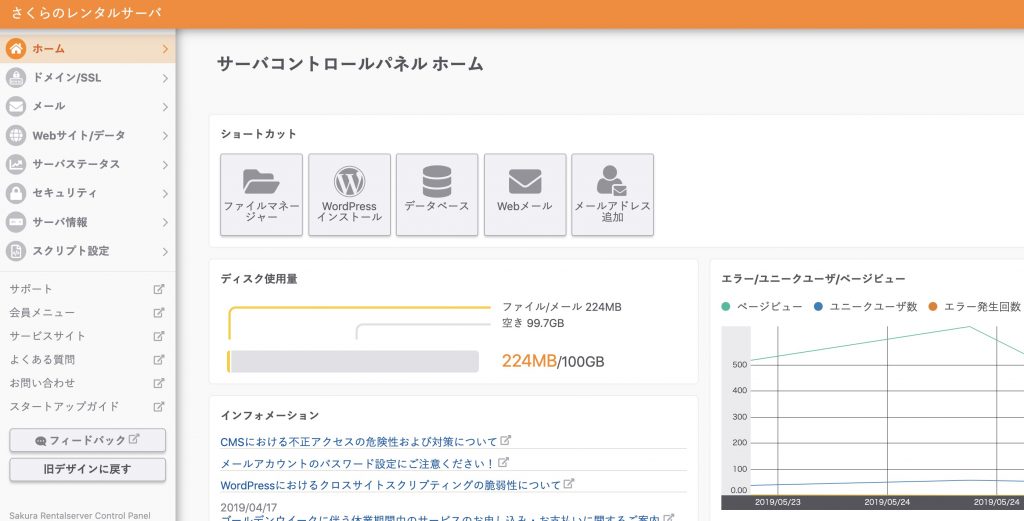Image resolution: width=1024 pixels, height=521 pixels.
Task: Select スクリプト設定 in the sidebar
Action: point(88,251)
